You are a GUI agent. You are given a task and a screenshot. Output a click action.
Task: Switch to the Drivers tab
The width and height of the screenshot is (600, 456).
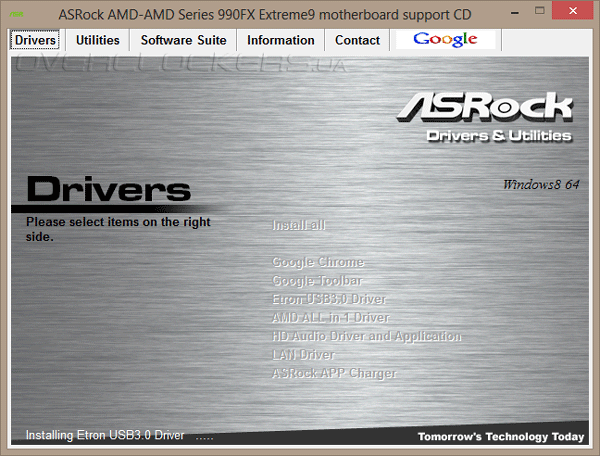[35, 40]
